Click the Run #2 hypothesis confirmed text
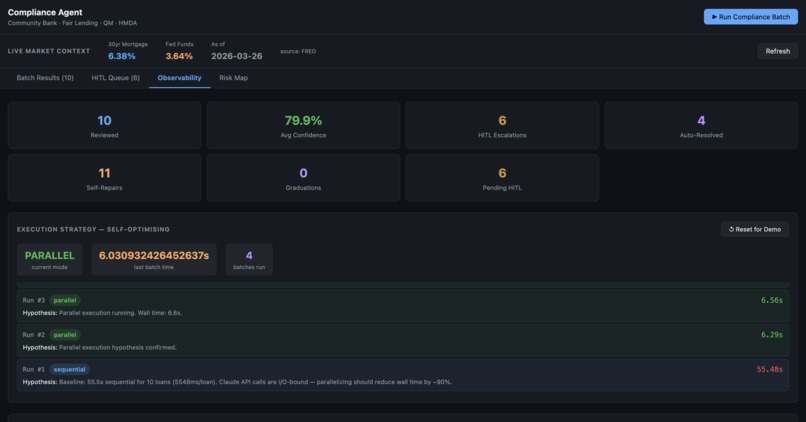This screenshot has width=806, height=422. coord(100,348)
